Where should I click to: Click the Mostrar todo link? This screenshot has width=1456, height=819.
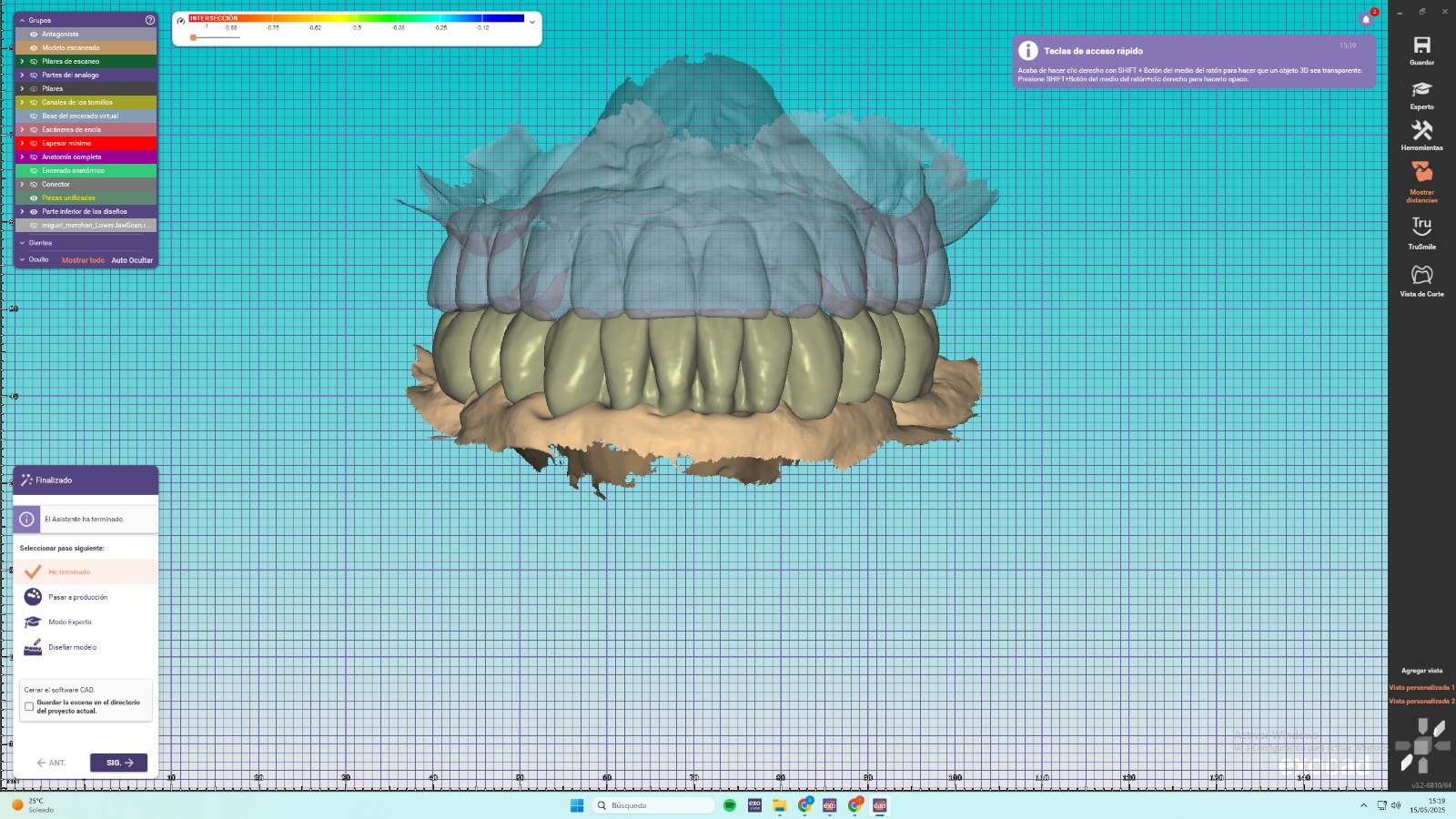83,260
